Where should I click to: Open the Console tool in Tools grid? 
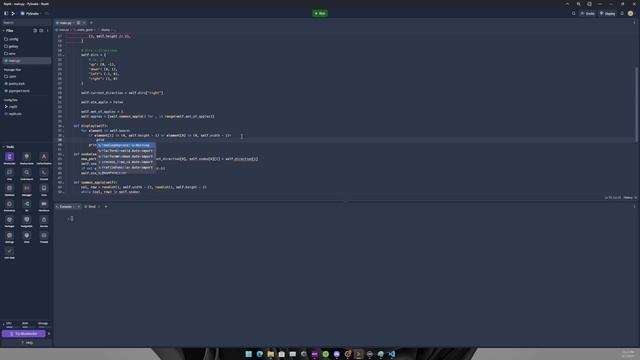[44, 174]
